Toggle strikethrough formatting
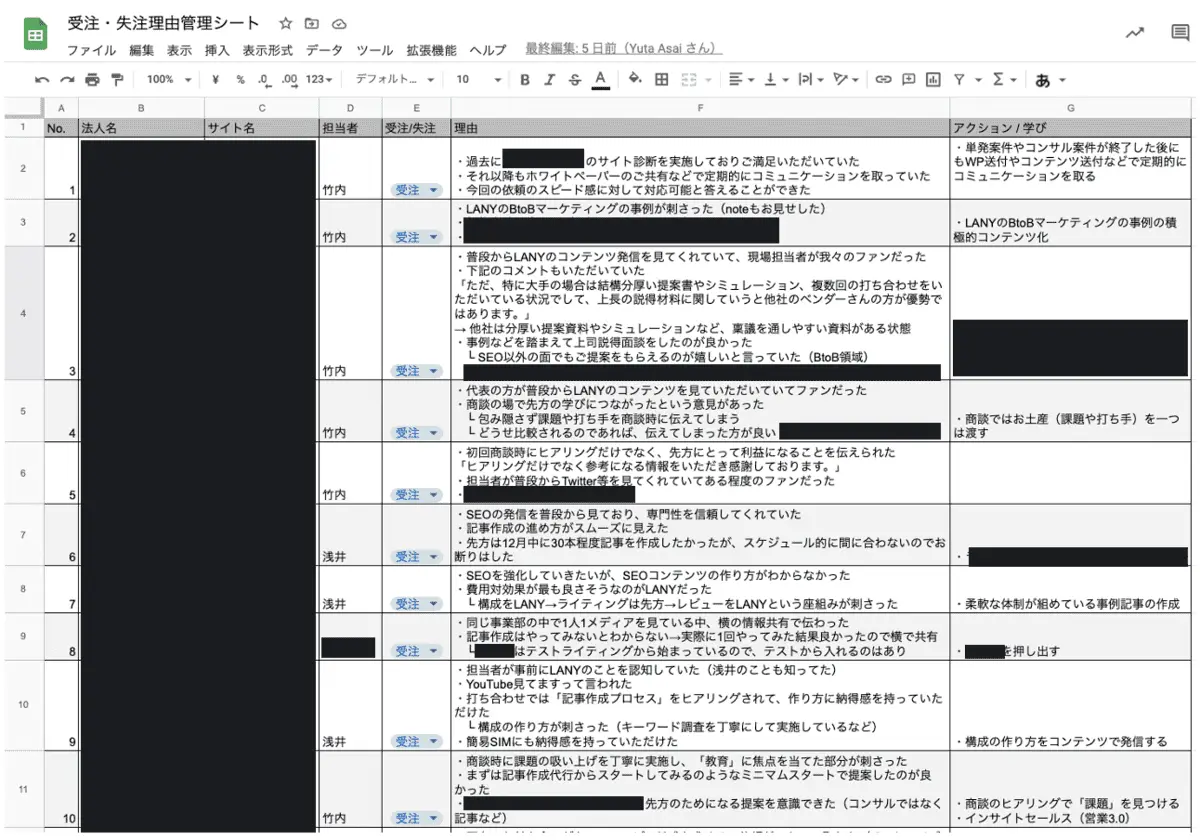1200x840 pixels. point(574,80)
